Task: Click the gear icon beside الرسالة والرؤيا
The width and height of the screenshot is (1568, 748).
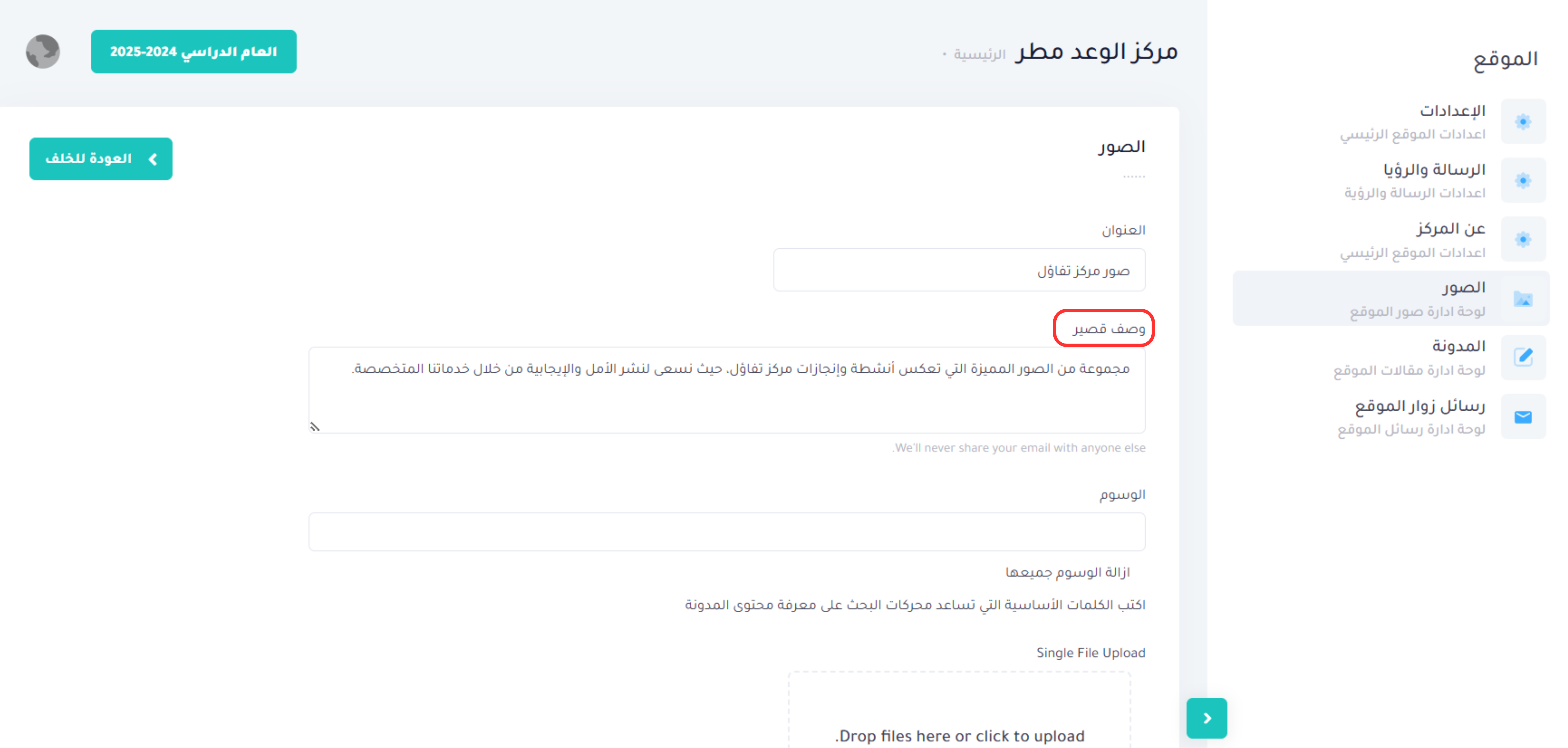Action: (x=1523, y=180)
